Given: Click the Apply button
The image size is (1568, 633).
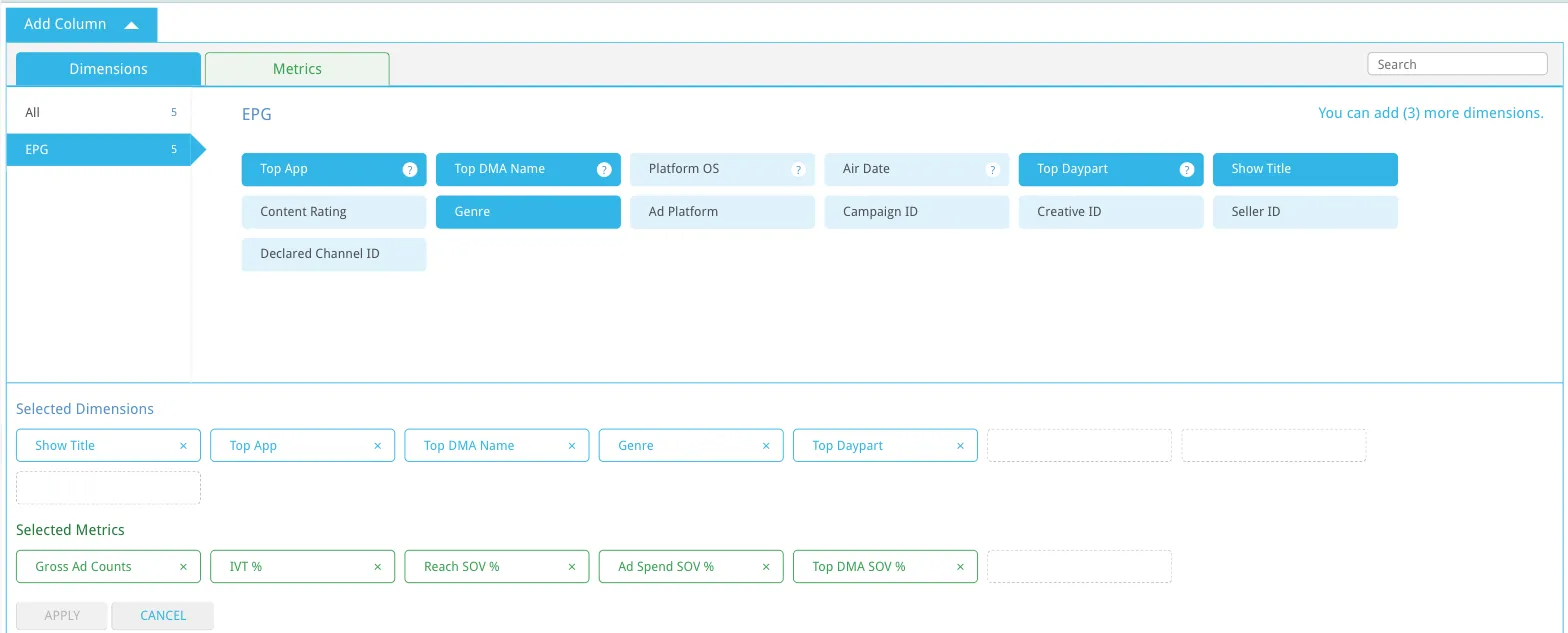Looking at the screenshot, I should [x=62, y=616].
